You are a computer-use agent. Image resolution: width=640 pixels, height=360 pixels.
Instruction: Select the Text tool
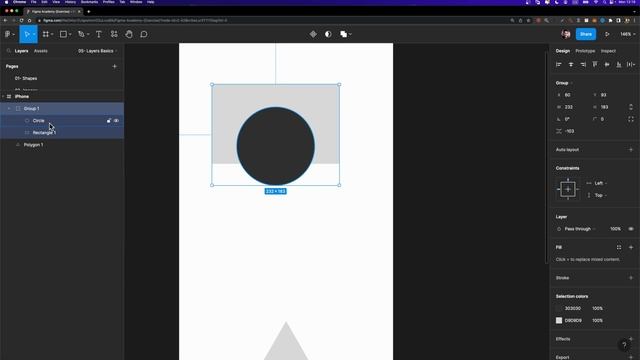point(99,34)
